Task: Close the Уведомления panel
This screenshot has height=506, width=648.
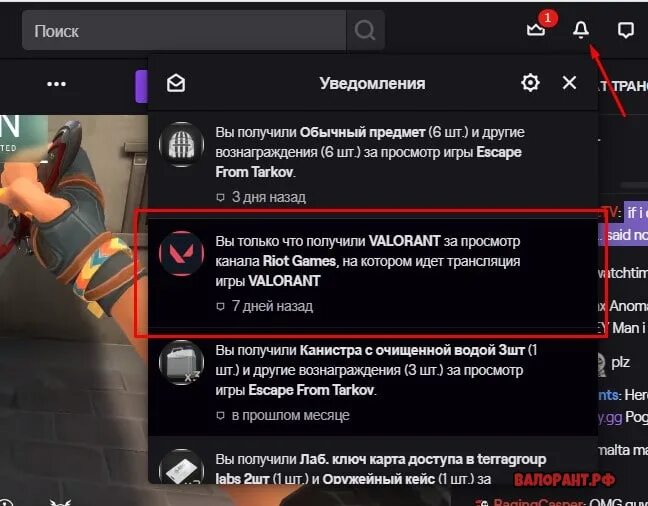Action: pyautogui.click(x=569, y=83)
